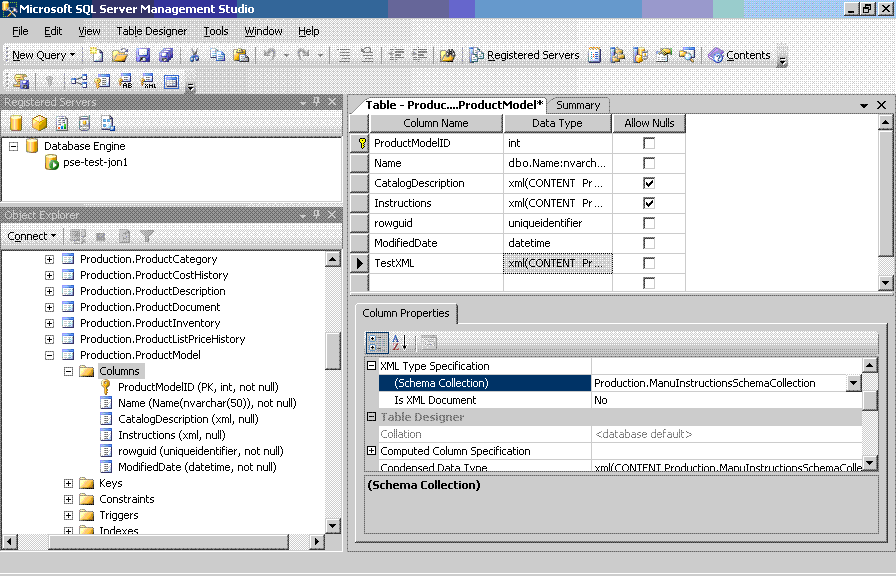Screen dimensions: 896x576
Task: Open the File menu
Action: click(20, 31)
